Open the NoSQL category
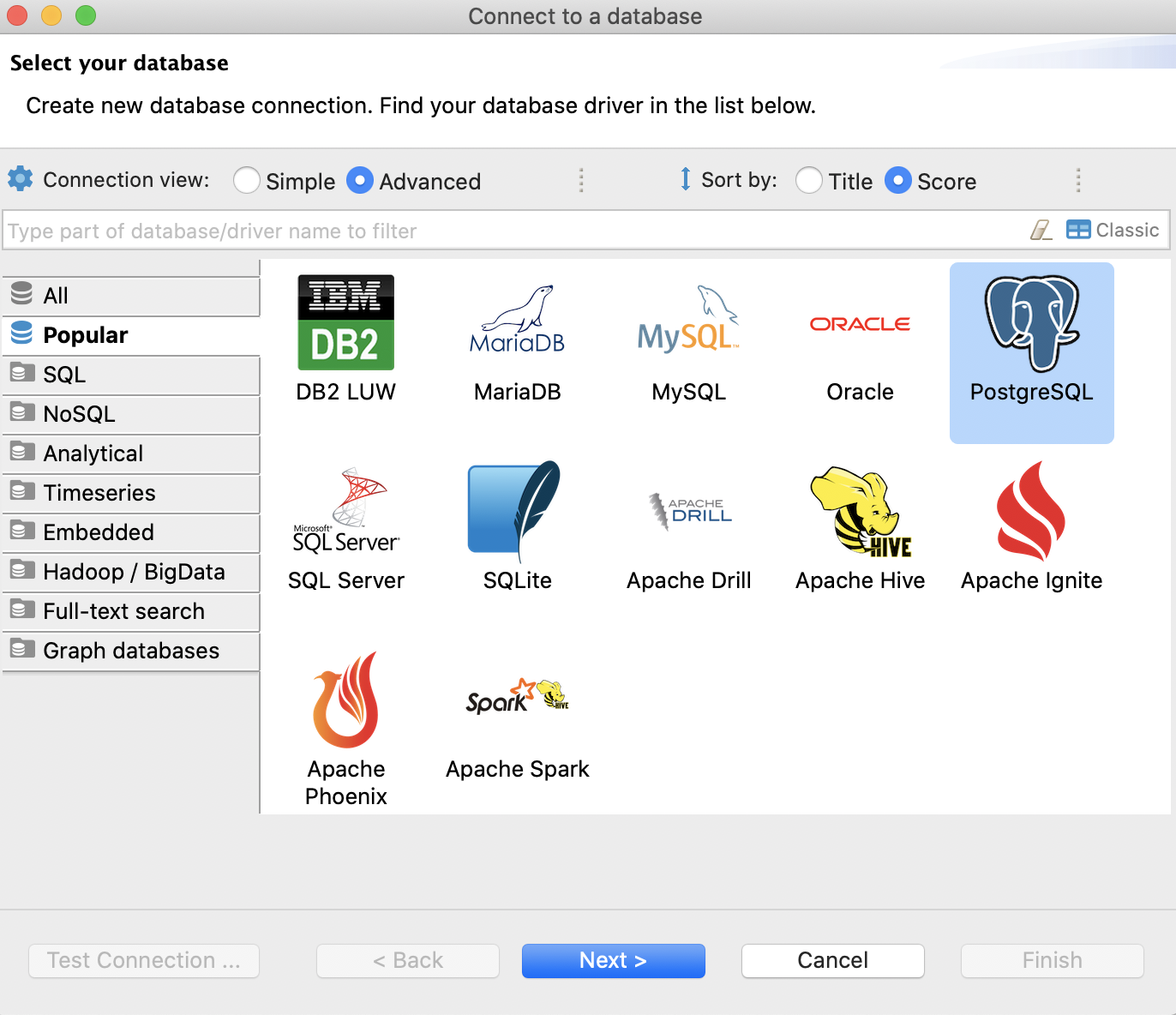 pos(131,414)
